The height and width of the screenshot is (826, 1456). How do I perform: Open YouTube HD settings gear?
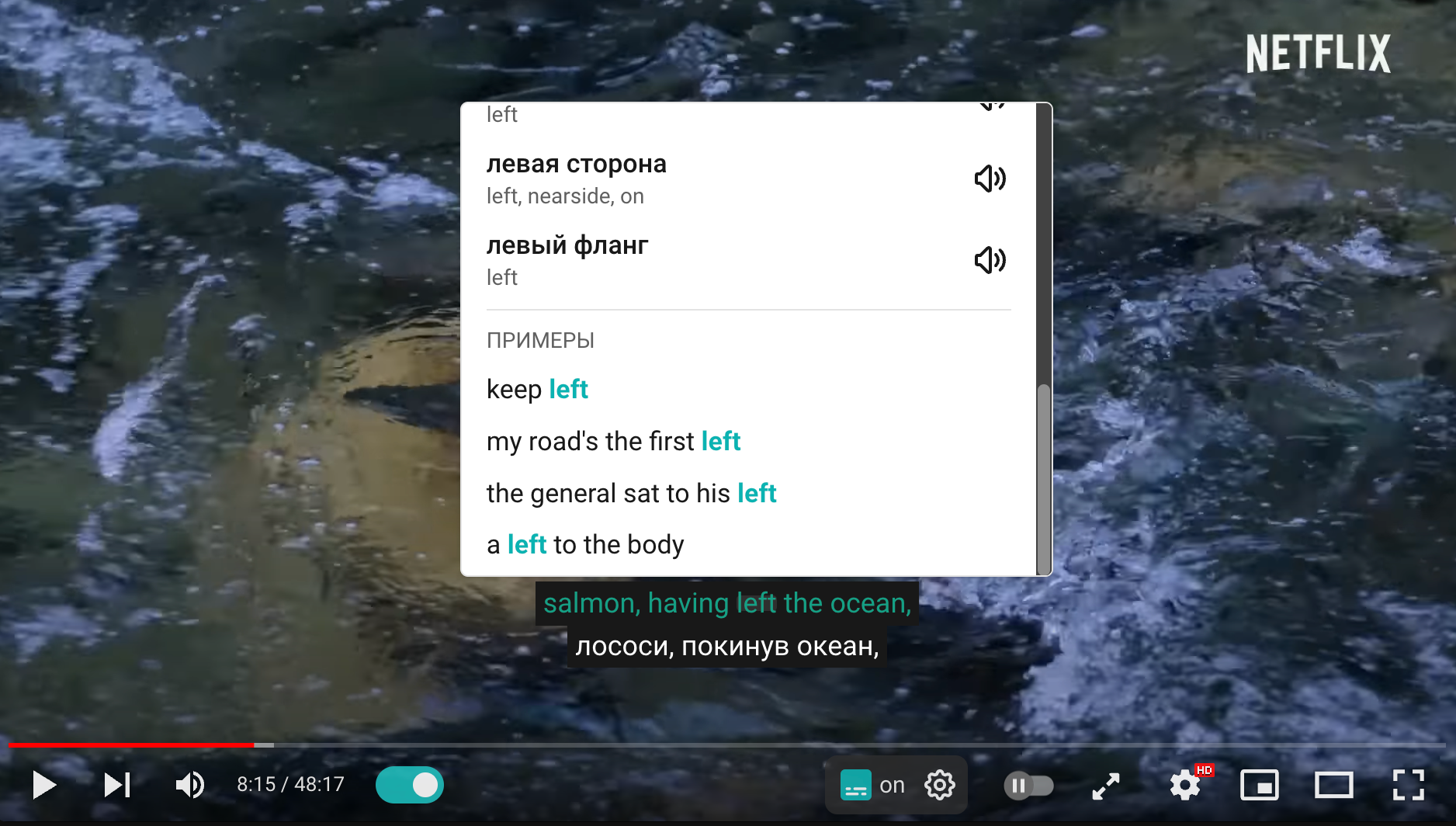[x=1185, y=785]
